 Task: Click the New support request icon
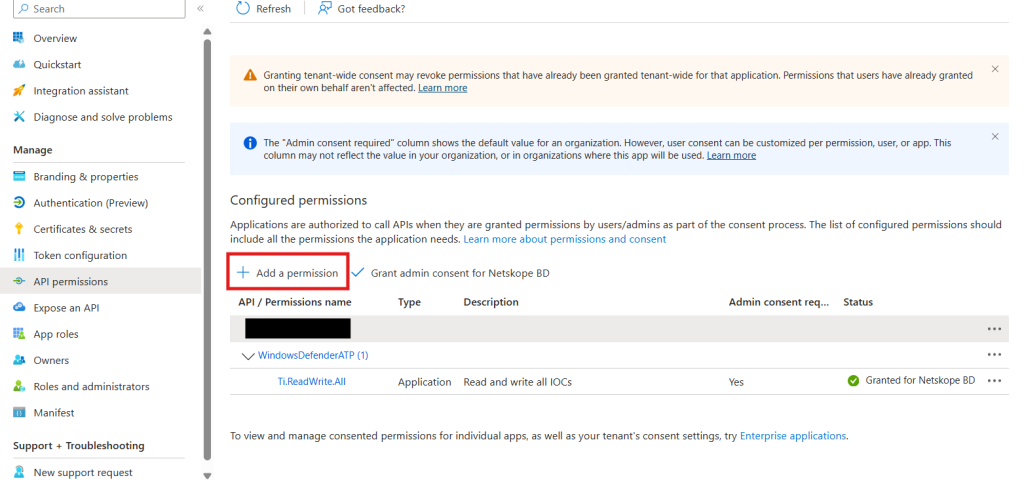19,472
